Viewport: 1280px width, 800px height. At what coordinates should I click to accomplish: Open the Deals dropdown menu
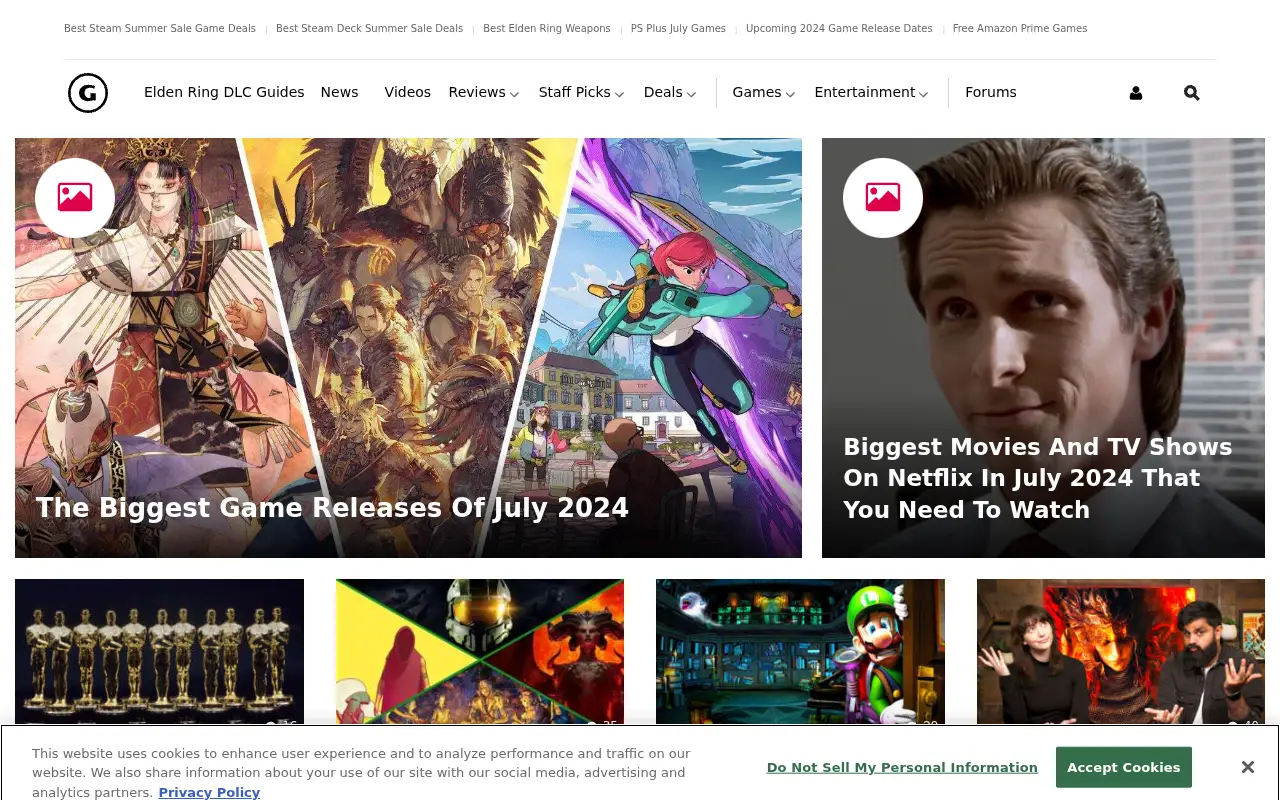[670, 92]
